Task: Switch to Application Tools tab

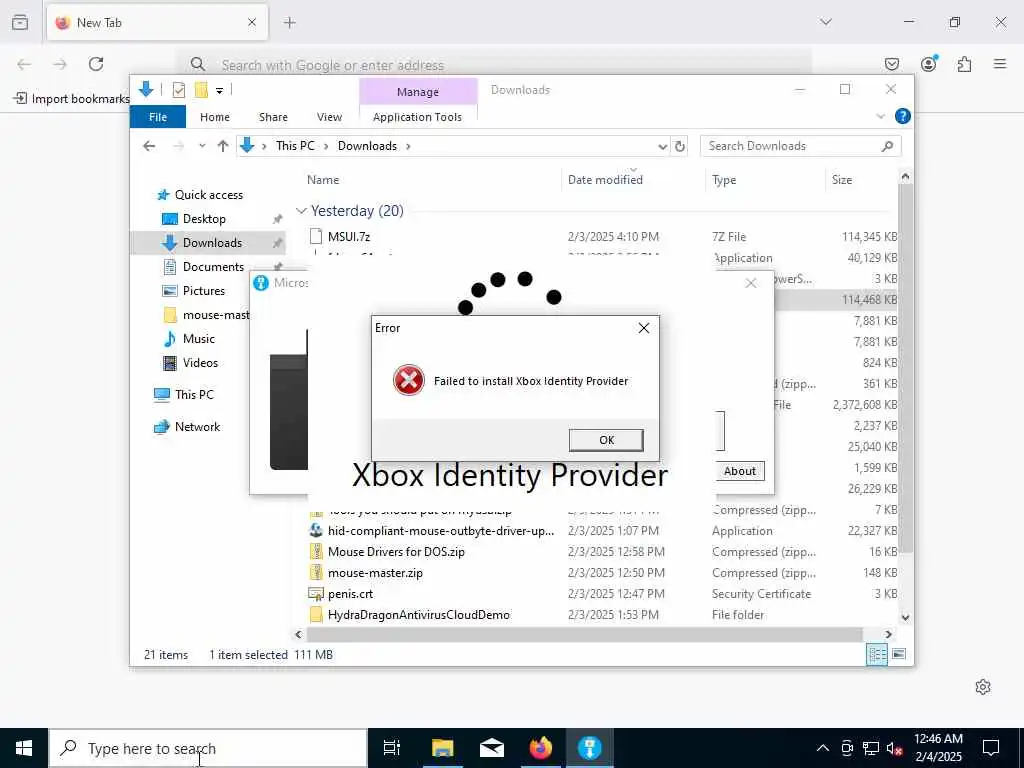Action: tap(417, 117)
